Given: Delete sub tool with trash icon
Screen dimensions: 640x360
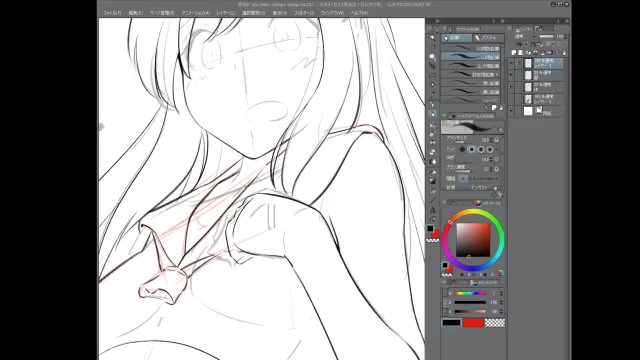Looking at the screenshot, I should pyautogui.click(x=501, y=108).
